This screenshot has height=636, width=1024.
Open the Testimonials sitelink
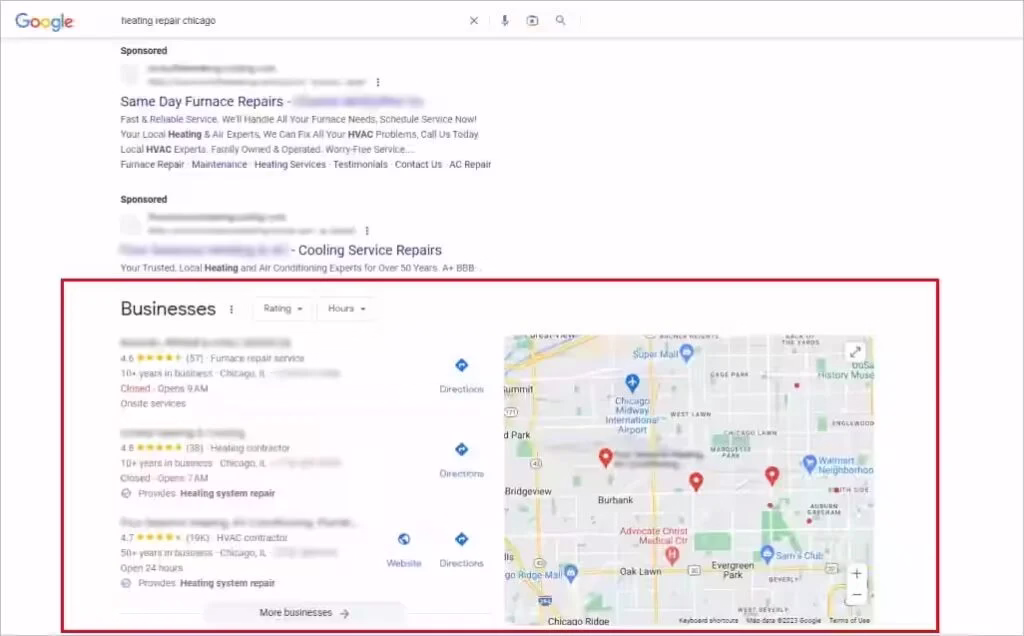coord(360,165)
